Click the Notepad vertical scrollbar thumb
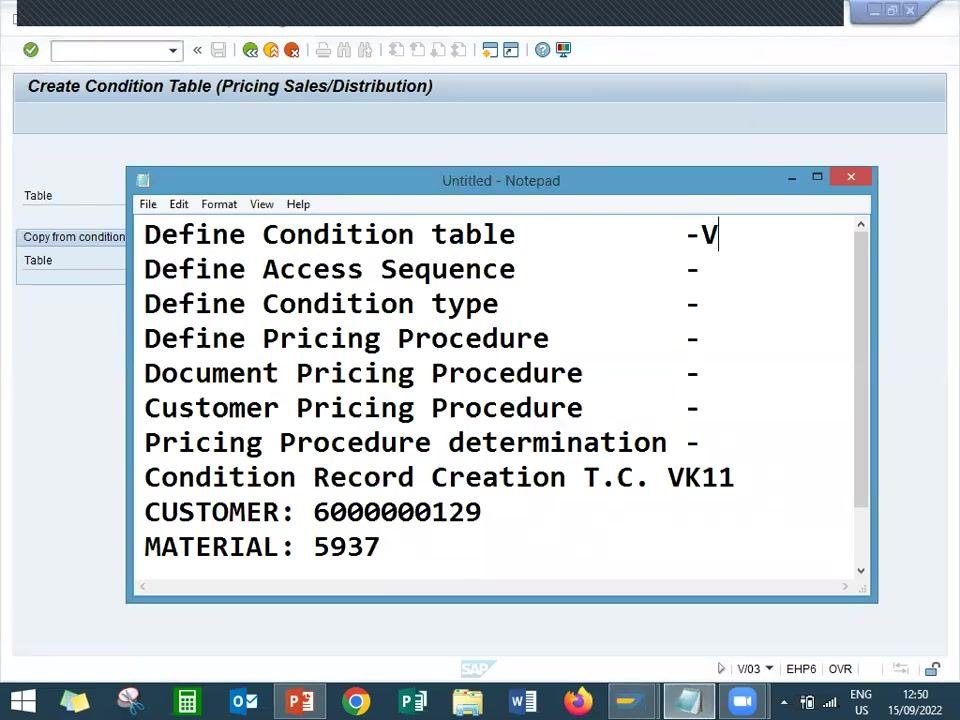 [x=861, y=369]
